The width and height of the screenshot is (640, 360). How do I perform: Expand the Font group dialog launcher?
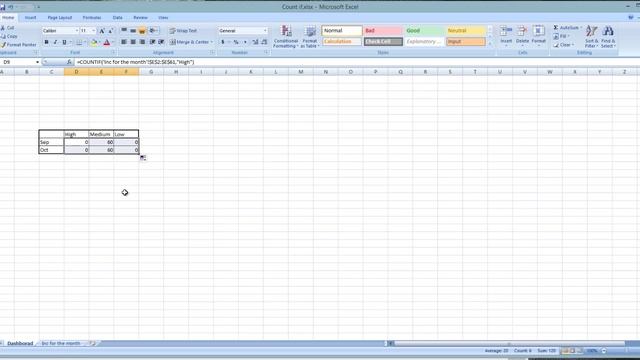pyautogui.click(x=114, y=53)
